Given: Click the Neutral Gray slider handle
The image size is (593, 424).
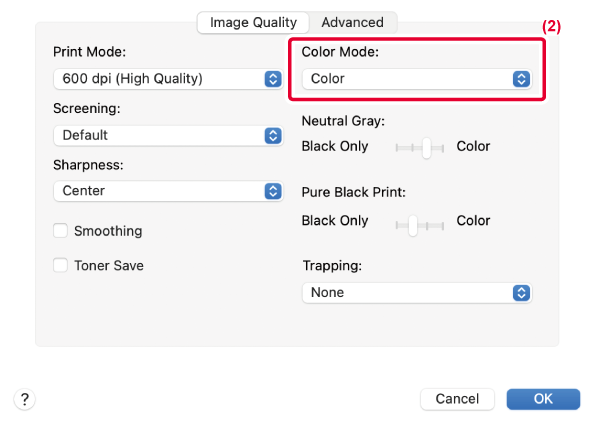Looking at the screenshot, I should click(427, 148).
